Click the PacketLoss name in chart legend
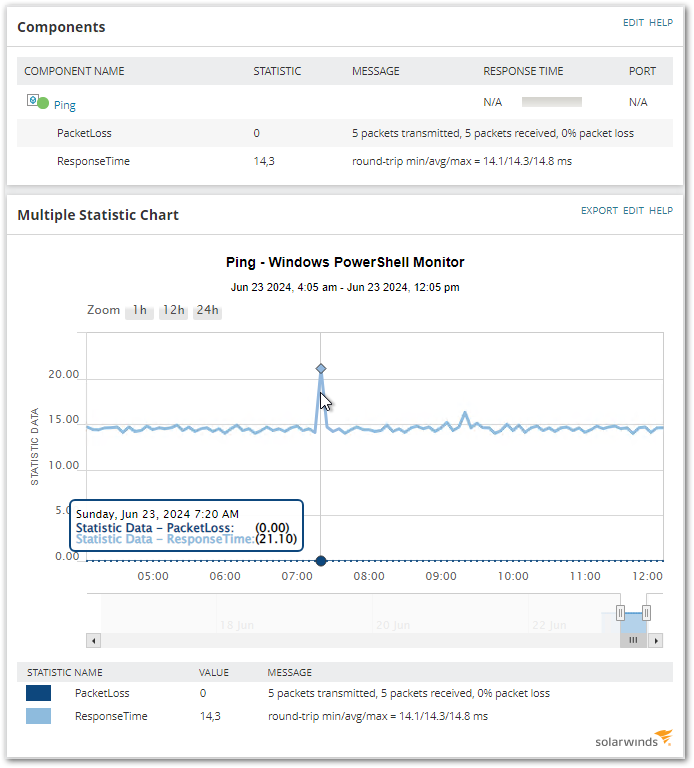 102,693
